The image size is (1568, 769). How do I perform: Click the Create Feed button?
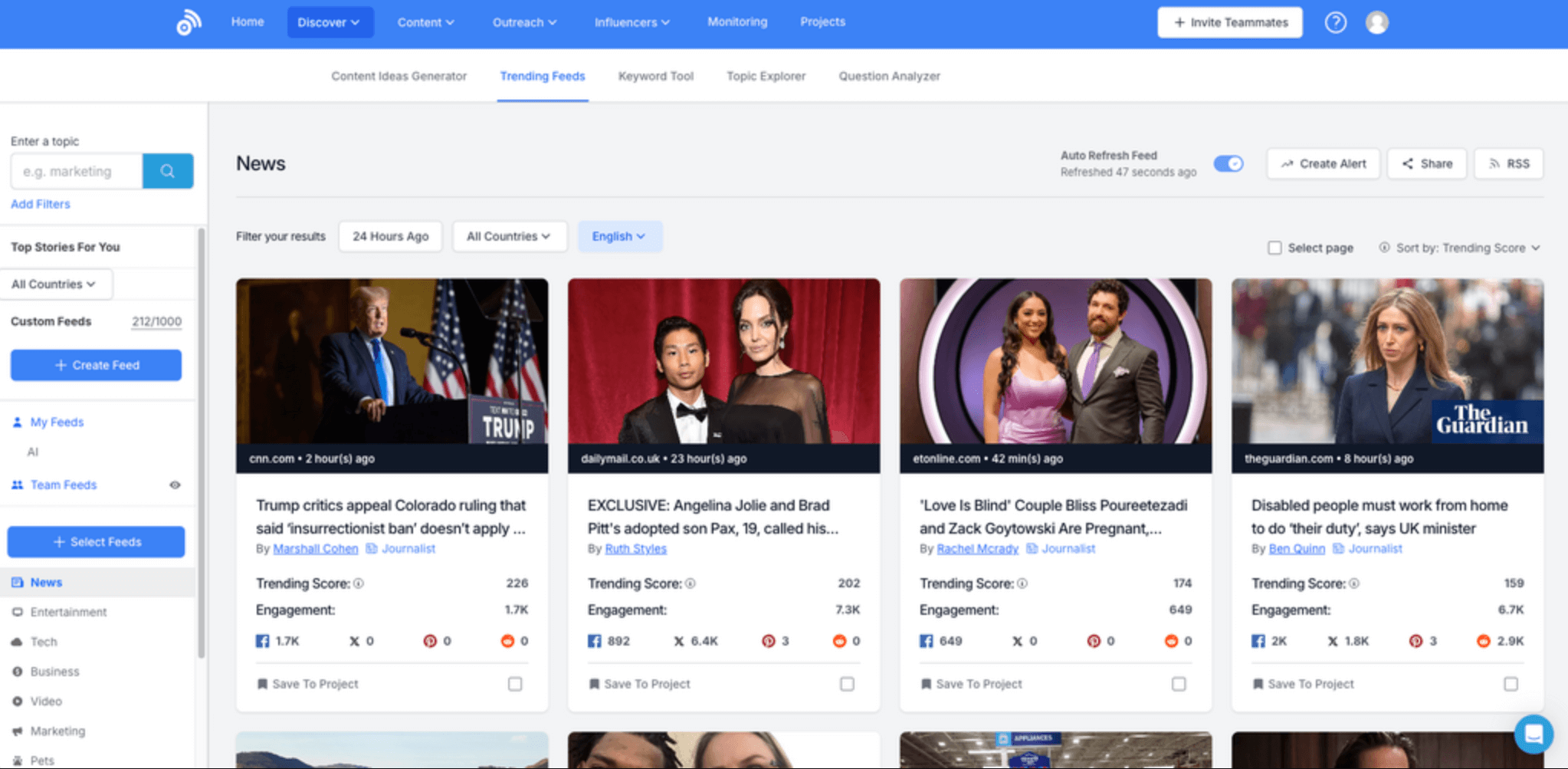coord(95,365)
